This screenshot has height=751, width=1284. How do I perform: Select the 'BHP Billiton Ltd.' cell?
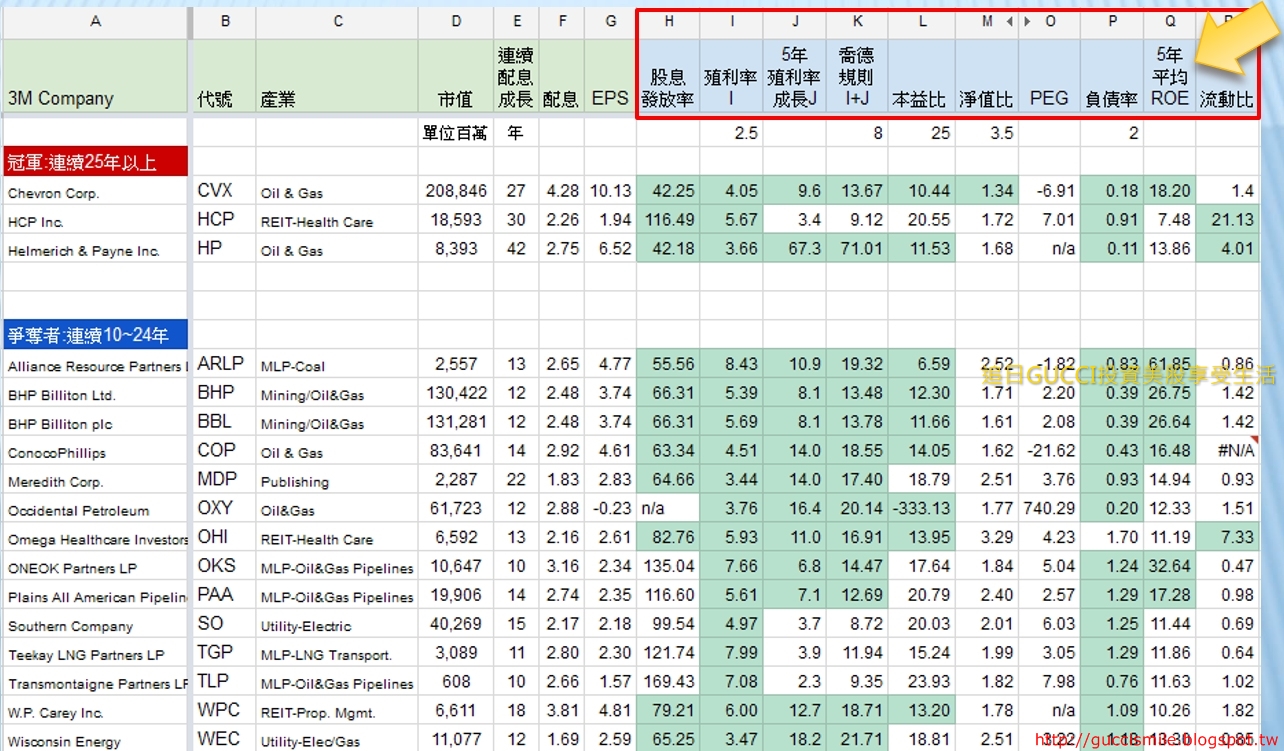[95, 393]
